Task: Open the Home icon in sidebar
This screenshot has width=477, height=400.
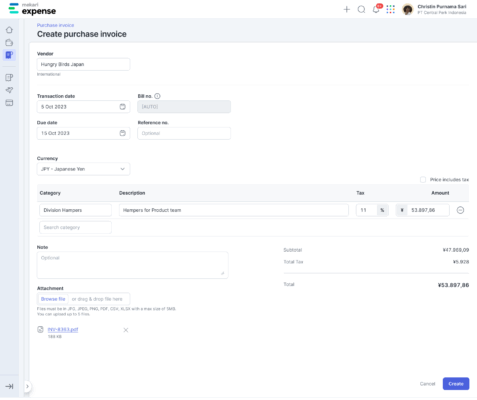Action: click(9, 30)
